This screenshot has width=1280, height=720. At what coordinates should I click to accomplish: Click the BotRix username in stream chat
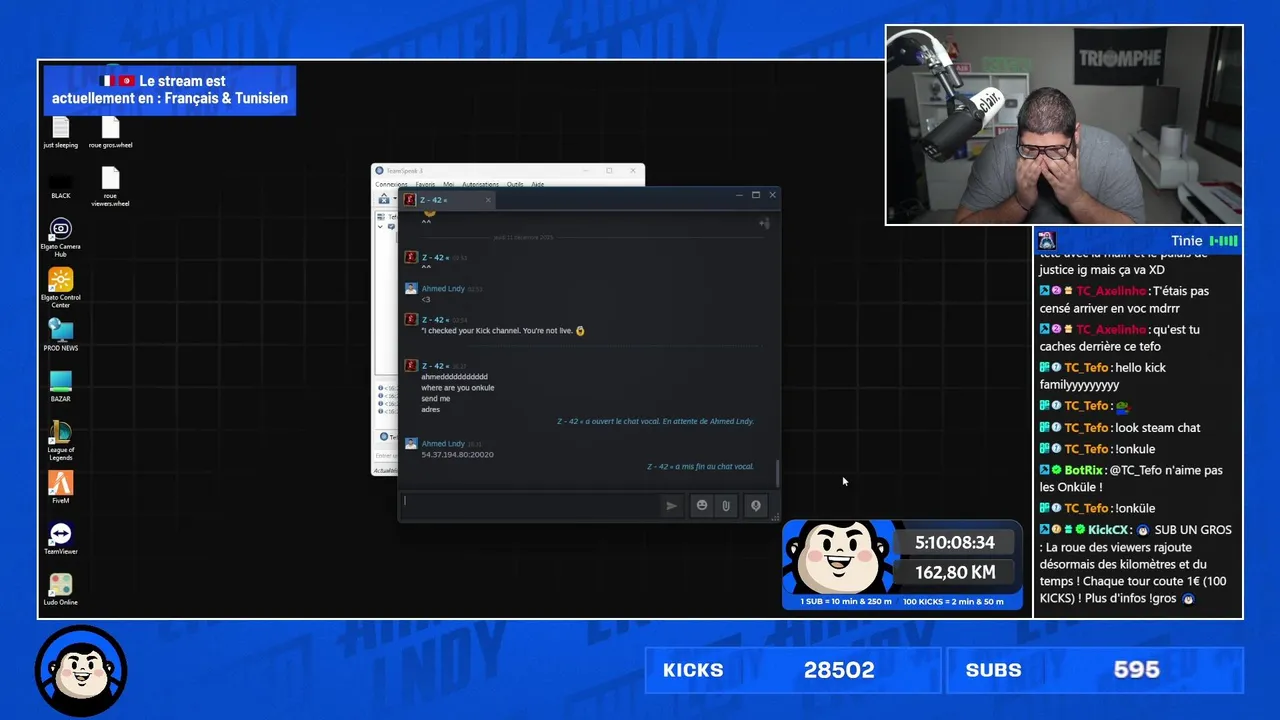[1084, 470]
